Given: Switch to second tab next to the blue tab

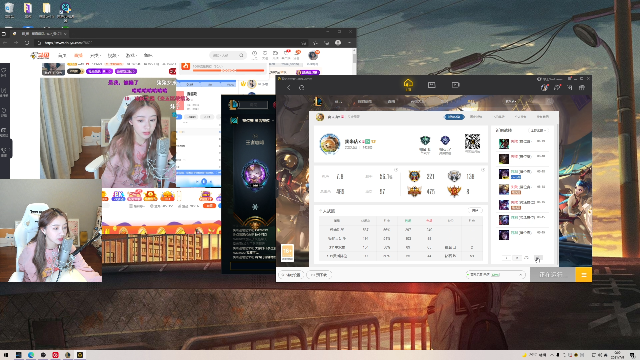Looking at the screenshot, I should [476, 117].
